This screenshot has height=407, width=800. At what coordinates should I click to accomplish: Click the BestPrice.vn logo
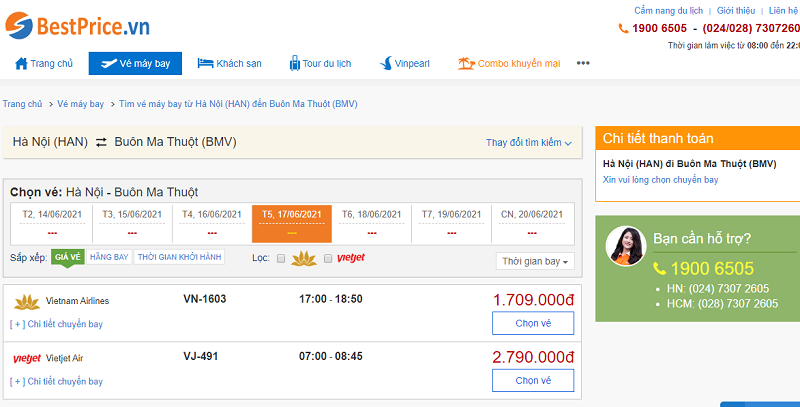(x=77, y=26)
